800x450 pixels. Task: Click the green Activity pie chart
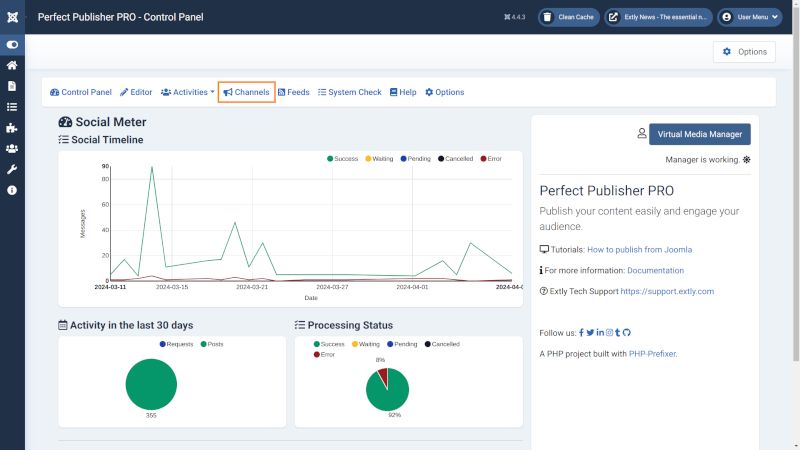(x=151, y=384)
